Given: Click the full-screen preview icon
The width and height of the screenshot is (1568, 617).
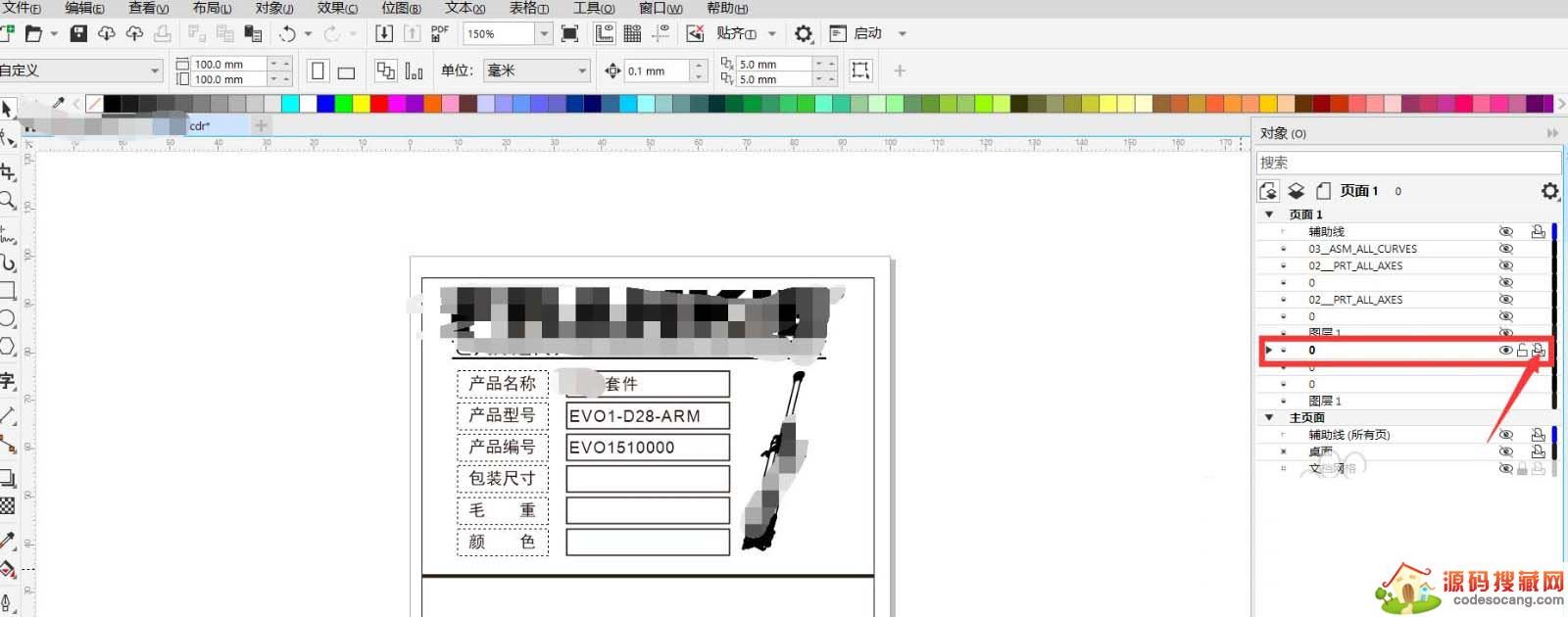Looking at the screenshot, I should [x=569, y=33].
